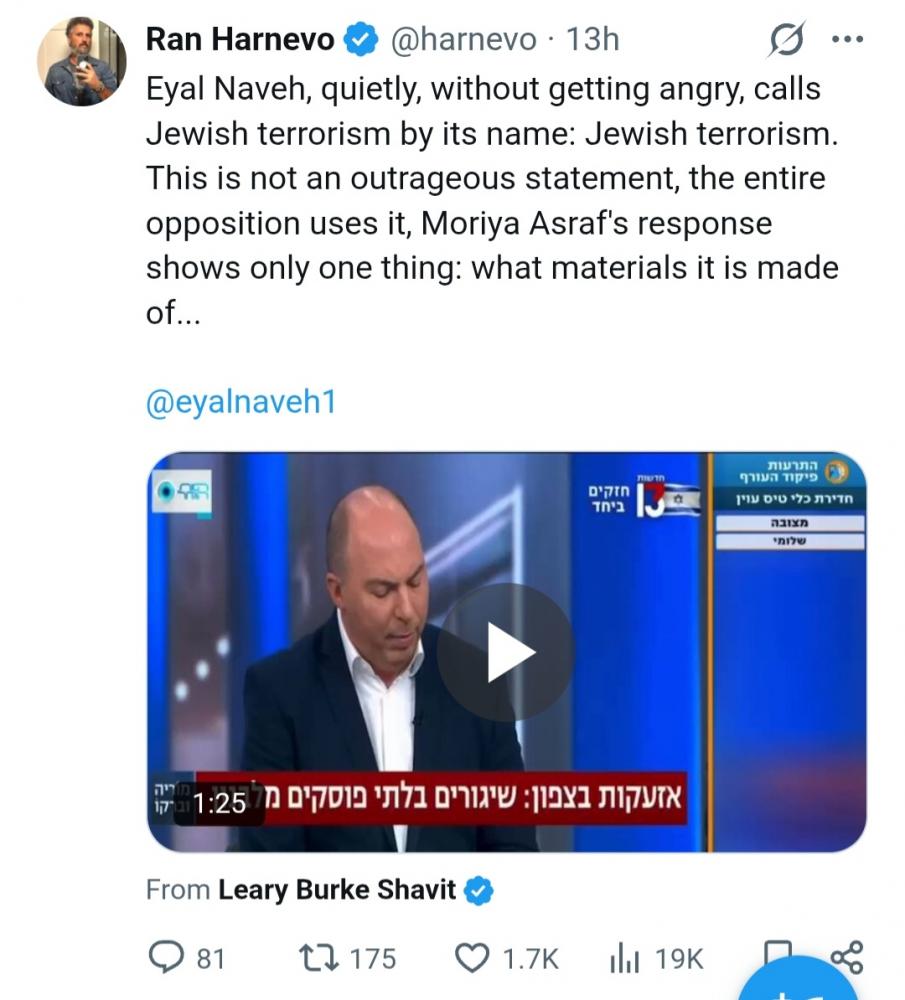
Task: Share the post using the share icon
Action: pos(846,956)
